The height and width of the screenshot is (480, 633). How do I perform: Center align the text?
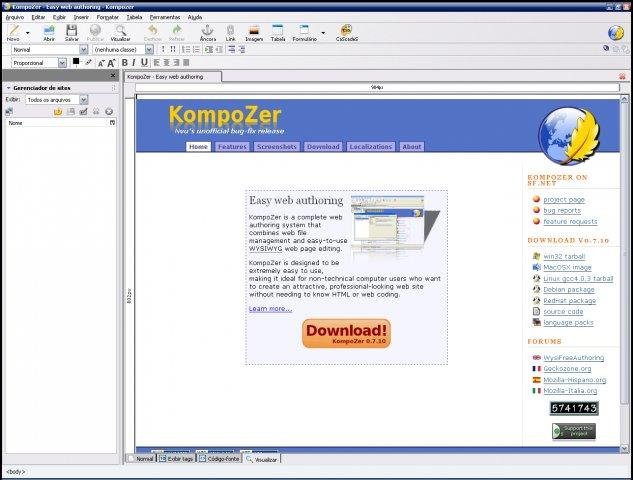click(x=166, y=63)
